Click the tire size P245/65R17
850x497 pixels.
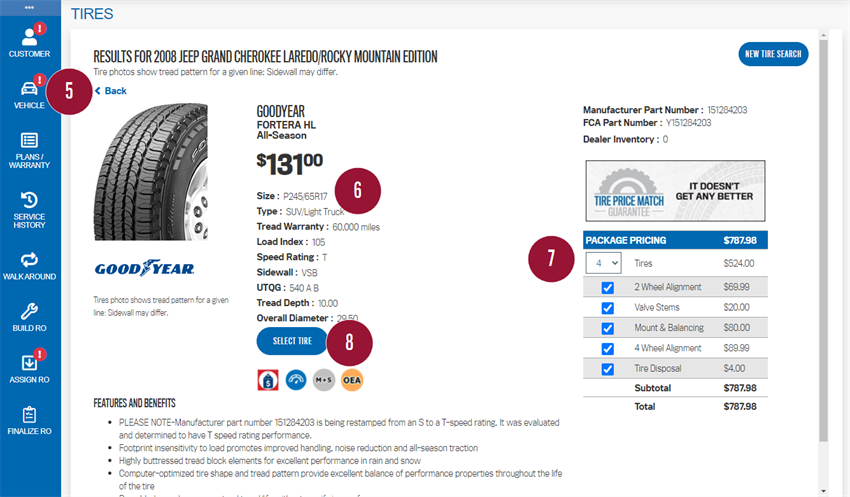point(305,196)
